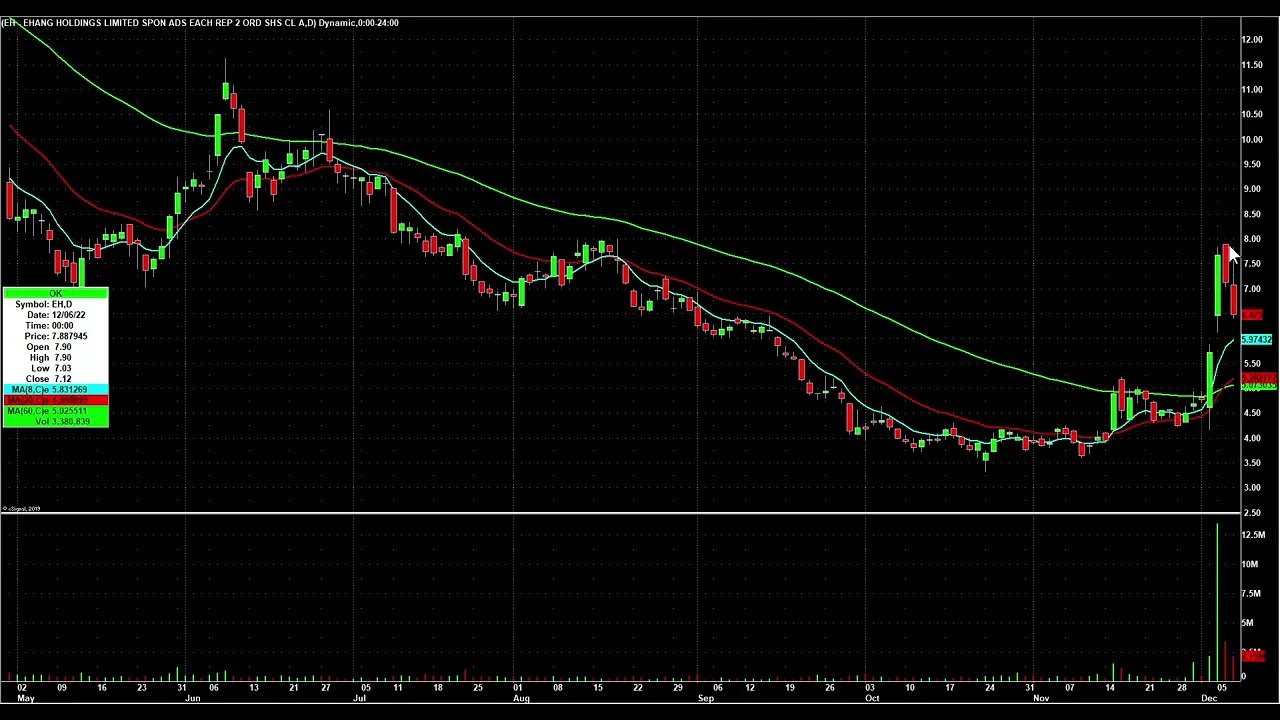Click the Jun label on time axis
Screen dimensions: 1280x720
(x=193, y=698)
